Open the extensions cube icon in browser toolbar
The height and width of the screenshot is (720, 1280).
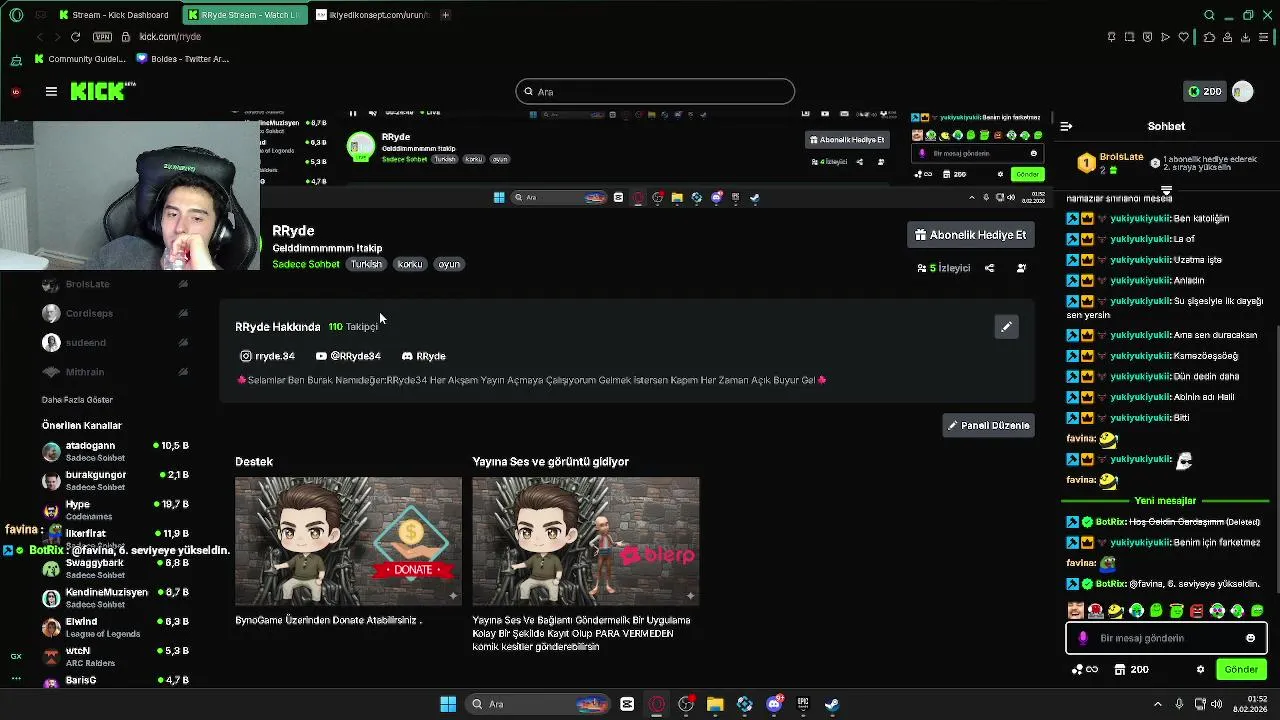(x=1208, y=37)
